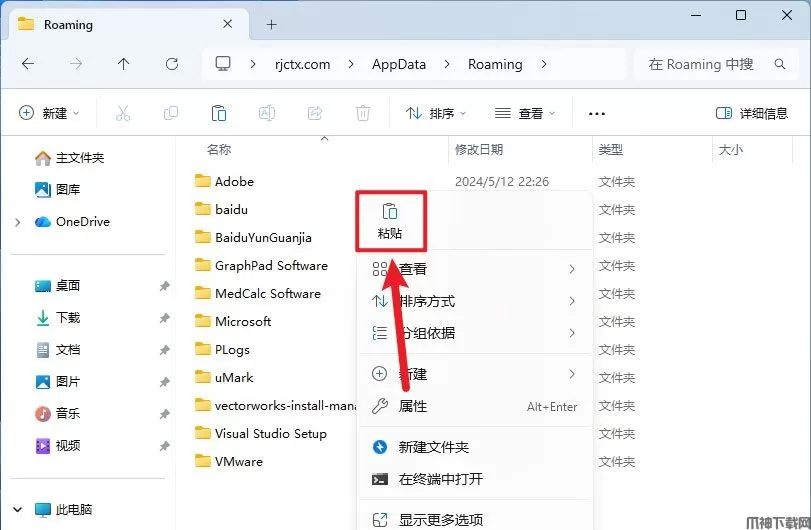Expand chevron before rjctx.com breadcrumb
Image resolution: width=811 pixels, height=530 pixels.
coord(253,64)
